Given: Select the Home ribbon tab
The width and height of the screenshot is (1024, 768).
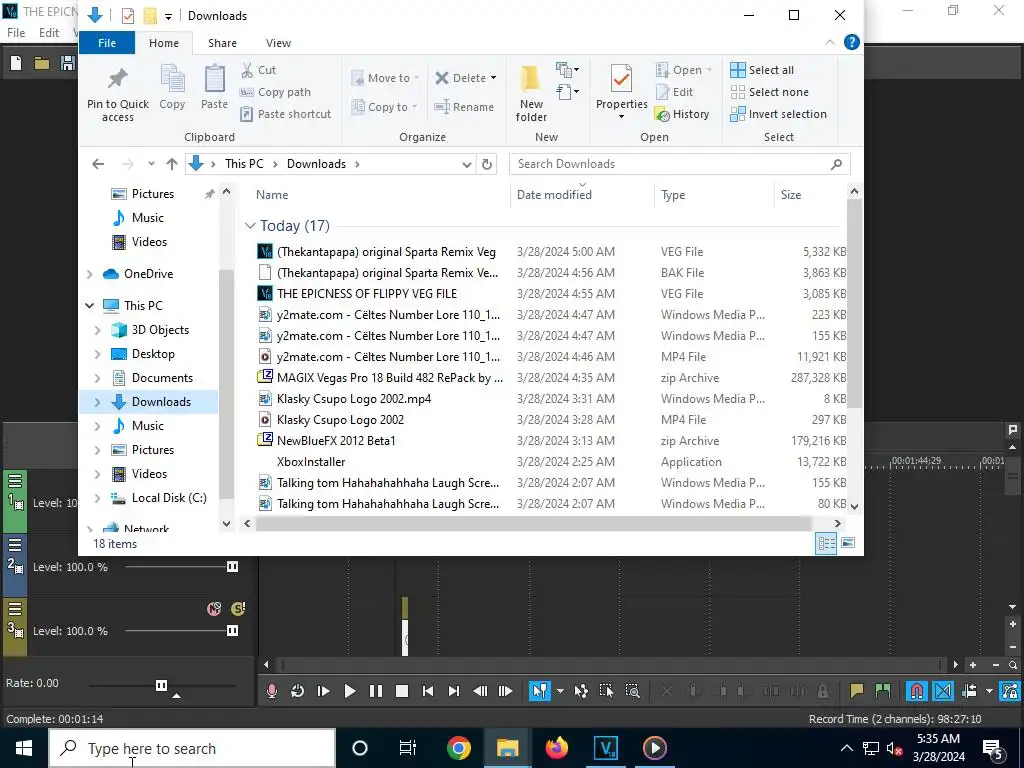Looking at the screenshot, I should point(164,43).
